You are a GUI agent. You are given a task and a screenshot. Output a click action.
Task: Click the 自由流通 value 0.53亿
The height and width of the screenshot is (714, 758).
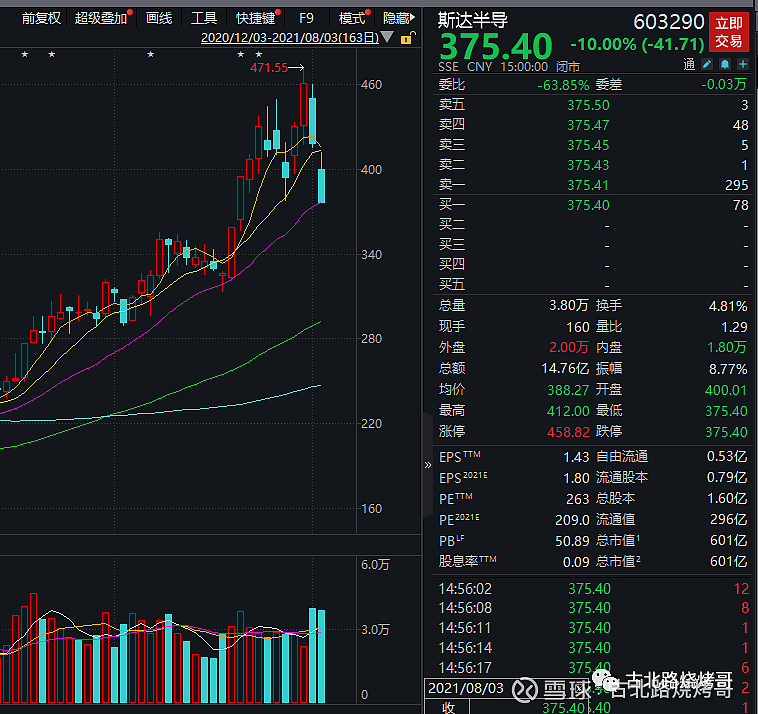(x=727, y=456)
